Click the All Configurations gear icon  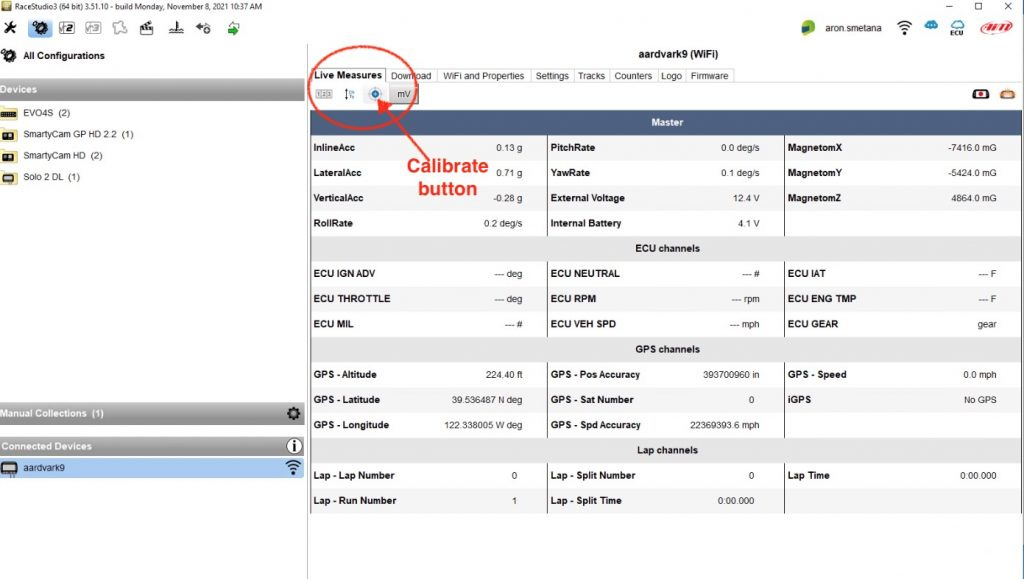(x=9, y=55)
